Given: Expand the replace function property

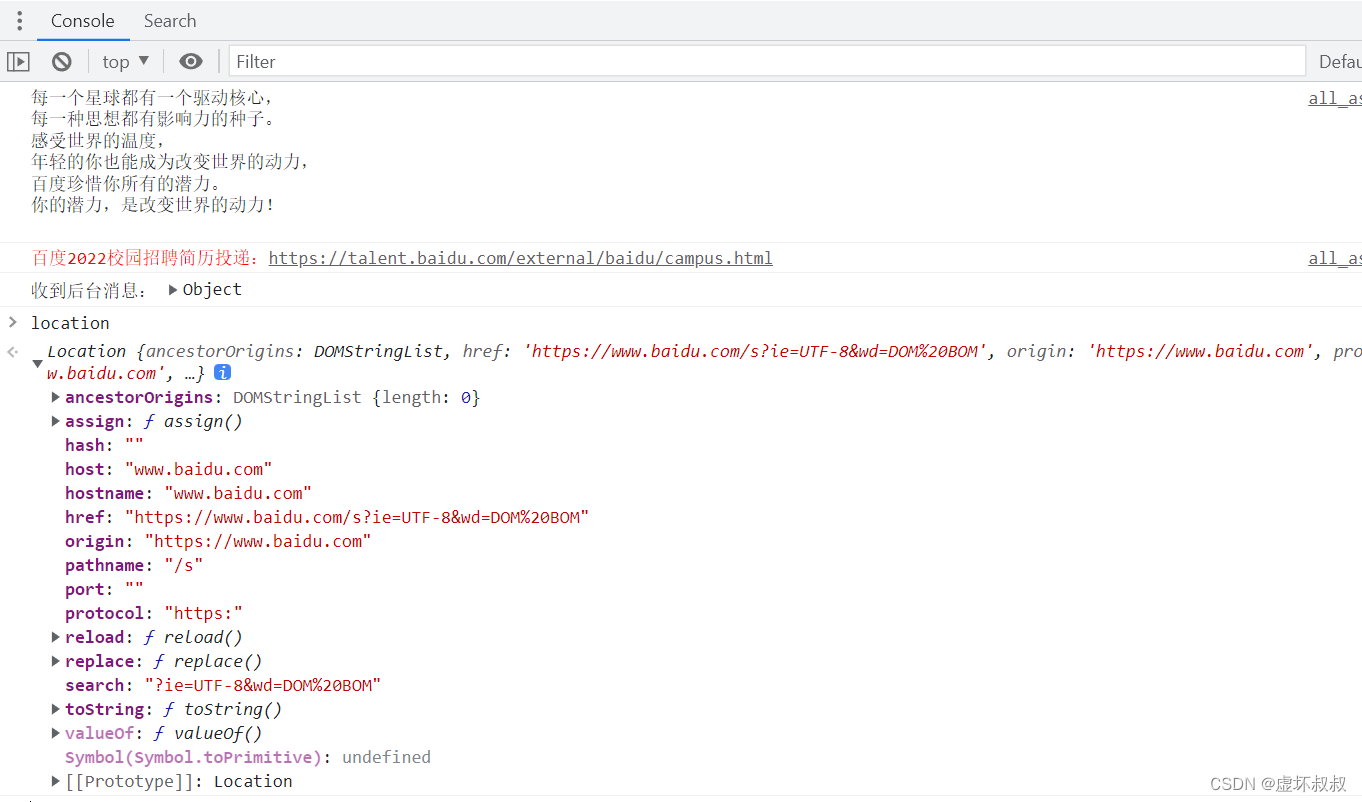Looking at the screenshot, I should point(56,661).
